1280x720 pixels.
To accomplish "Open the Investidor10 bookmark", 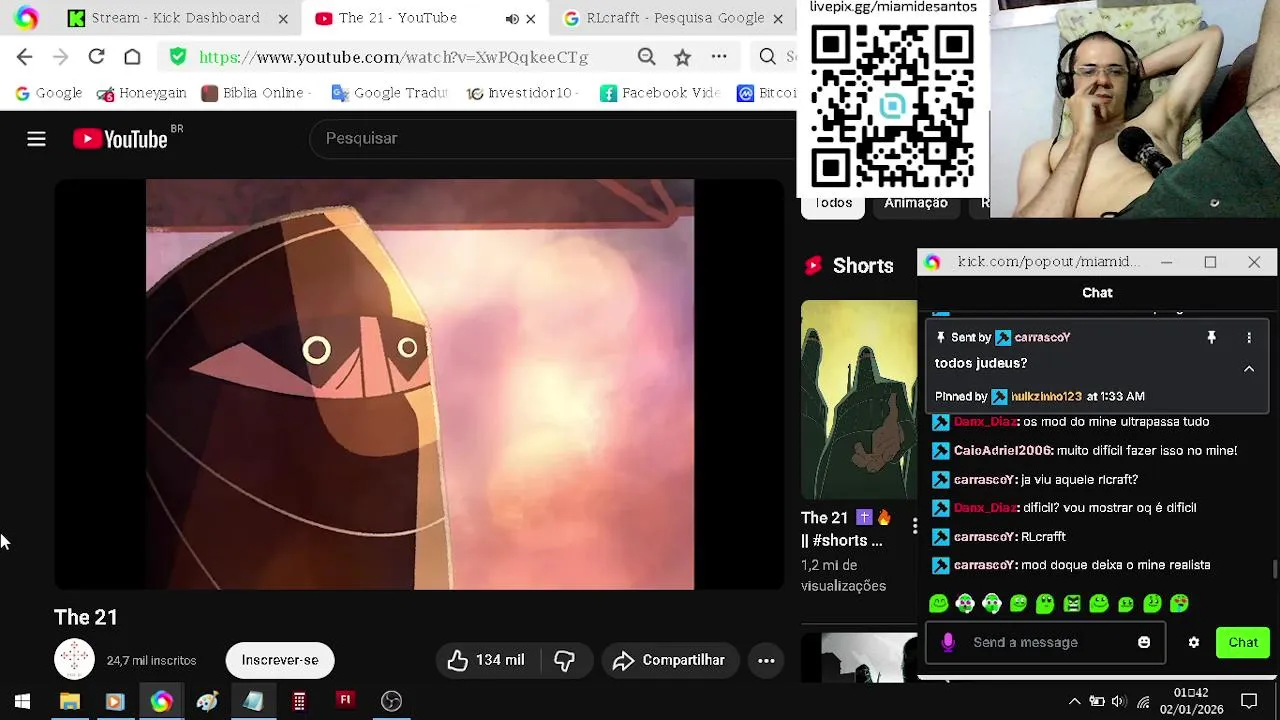I will (x=521, y=93).
